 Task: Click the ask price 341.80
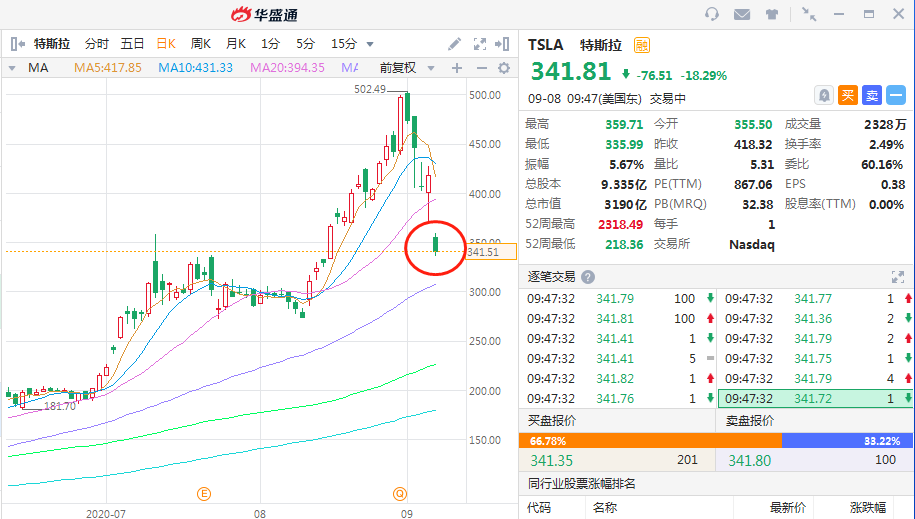tap(750, 461)
